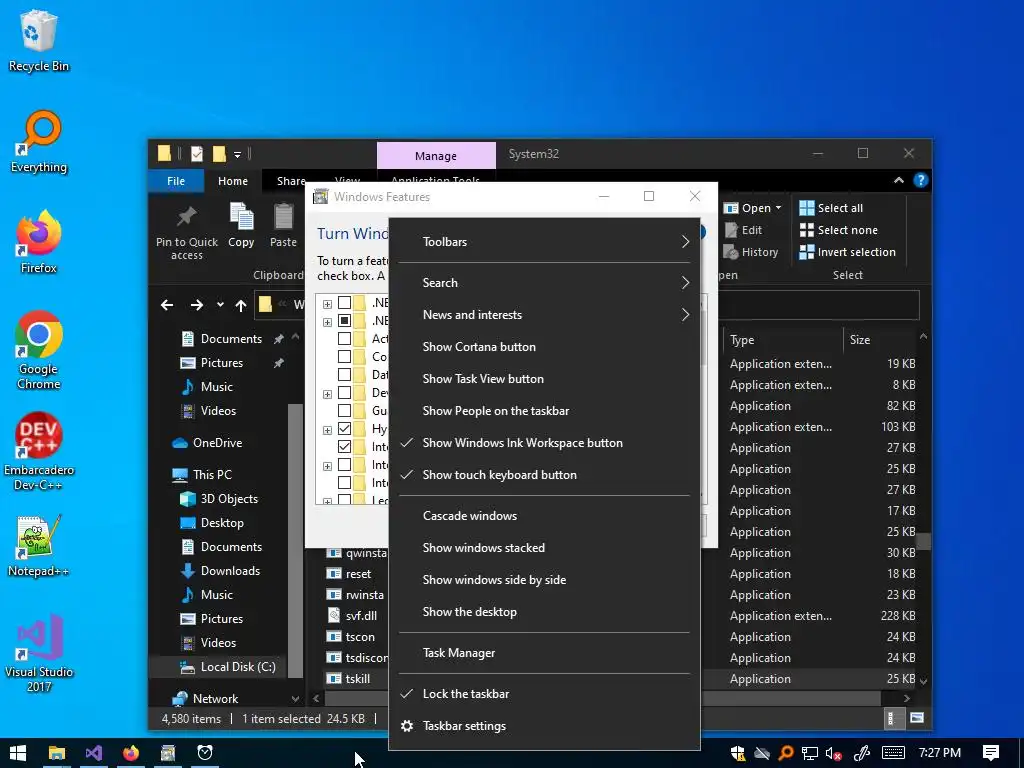
Task: Sort by the Size column header
Action: tap(880, 340)
